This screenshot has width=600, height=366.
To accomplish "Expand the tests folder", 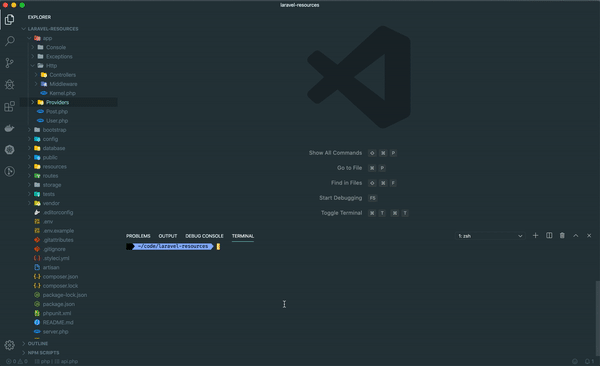I will [x=49, y=194].
